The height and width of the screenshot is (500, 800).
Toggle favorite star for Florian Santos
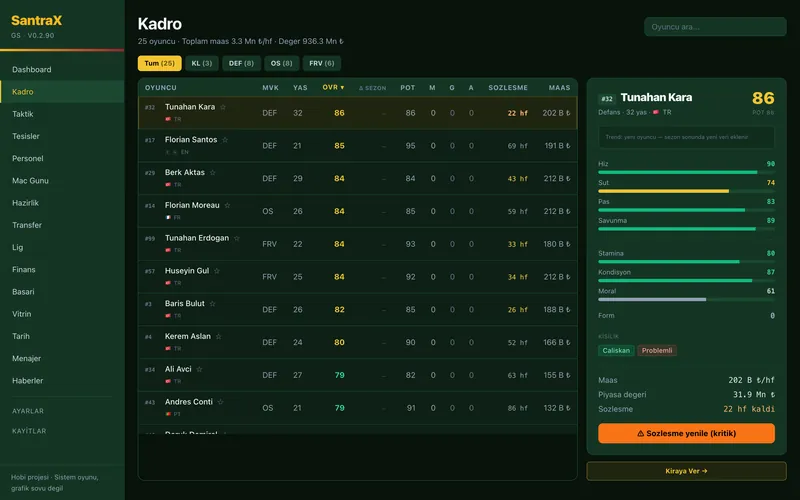point(225,140)
